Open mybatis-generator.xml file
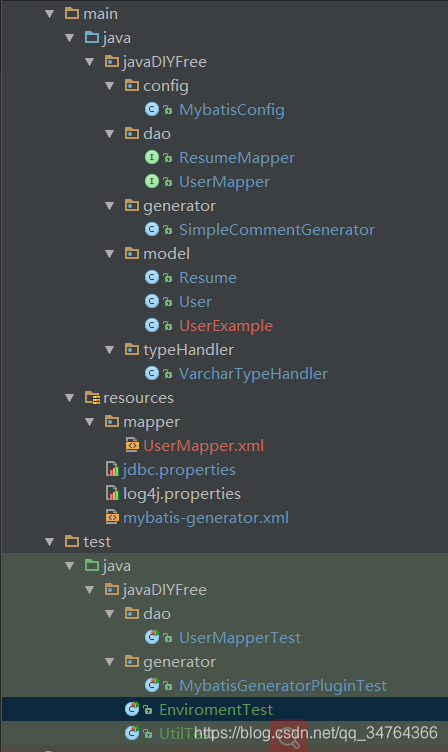 click(x=206, y=518)
